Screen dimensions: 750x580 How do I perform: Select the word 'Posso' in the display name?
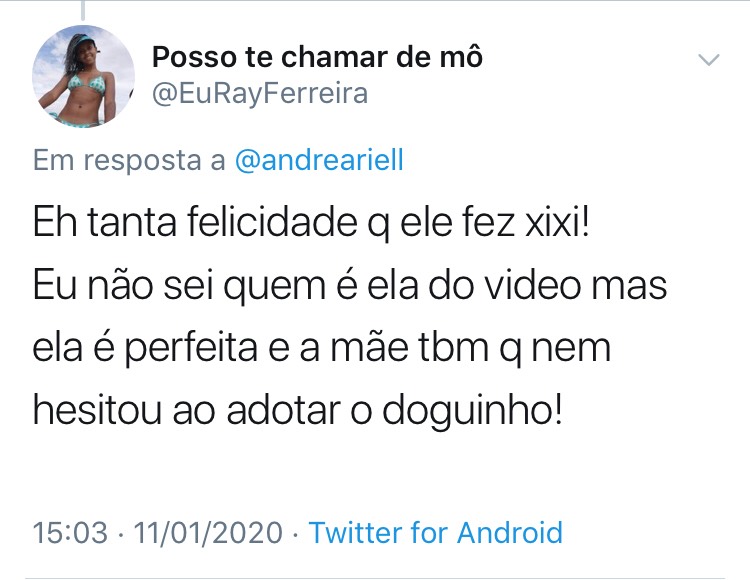[194, 57]
